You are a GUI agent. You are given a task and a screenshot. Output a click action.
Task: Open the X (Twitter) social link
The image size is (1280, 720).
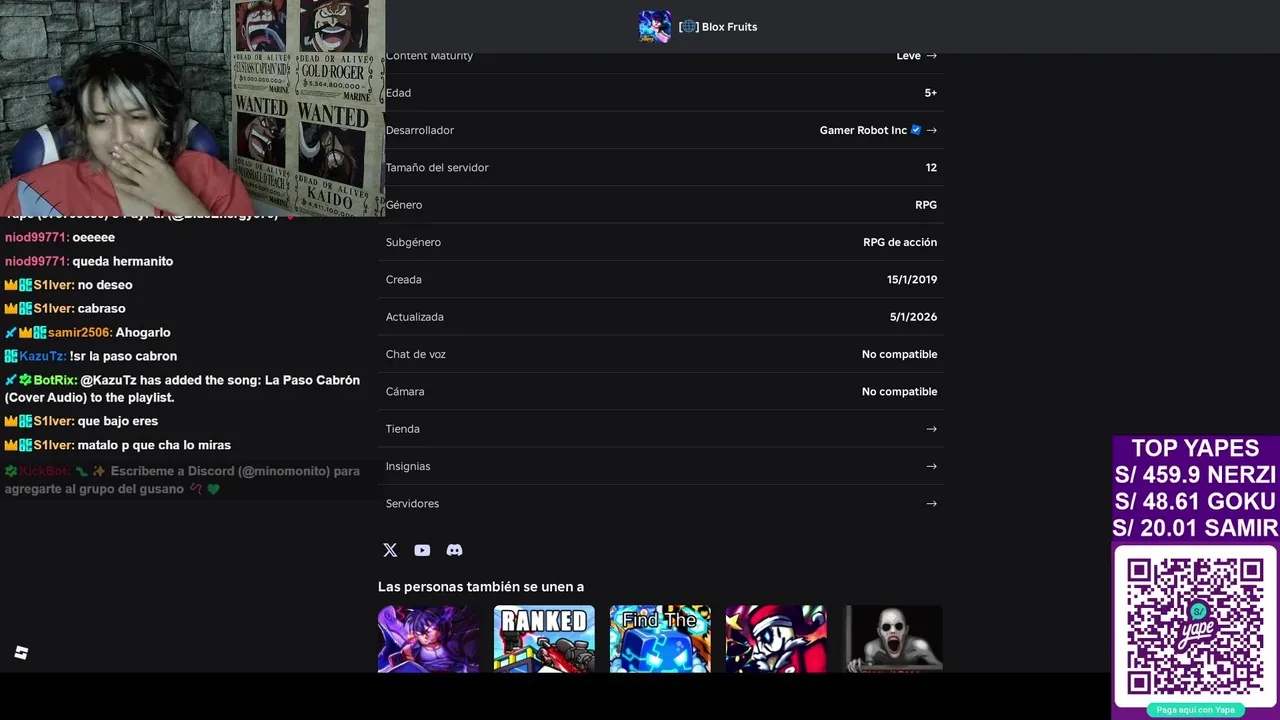(x=390, y=550)
